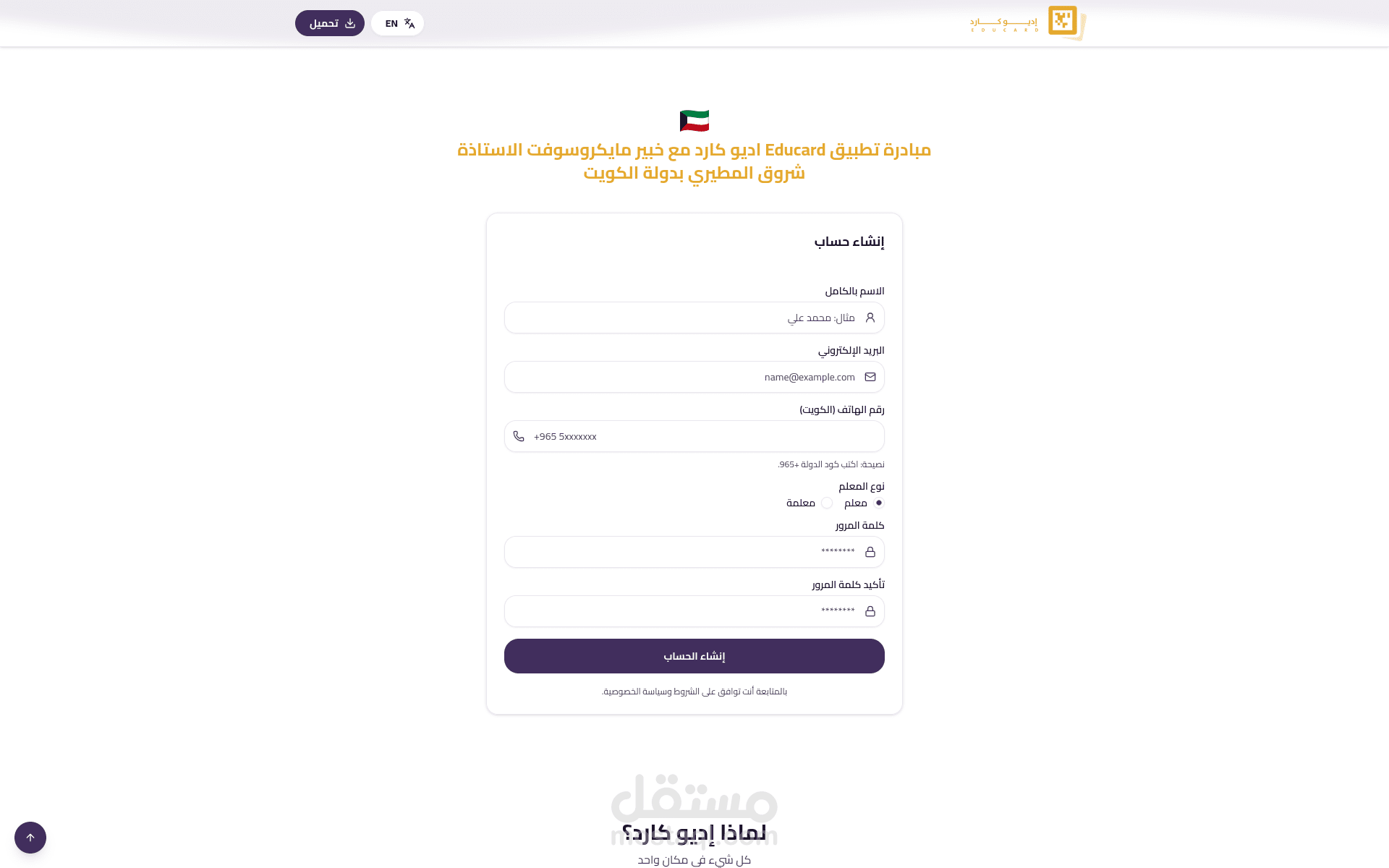Focus the name@example.com email field
This screenshot has height=868, width=1389.
(680, 377)
